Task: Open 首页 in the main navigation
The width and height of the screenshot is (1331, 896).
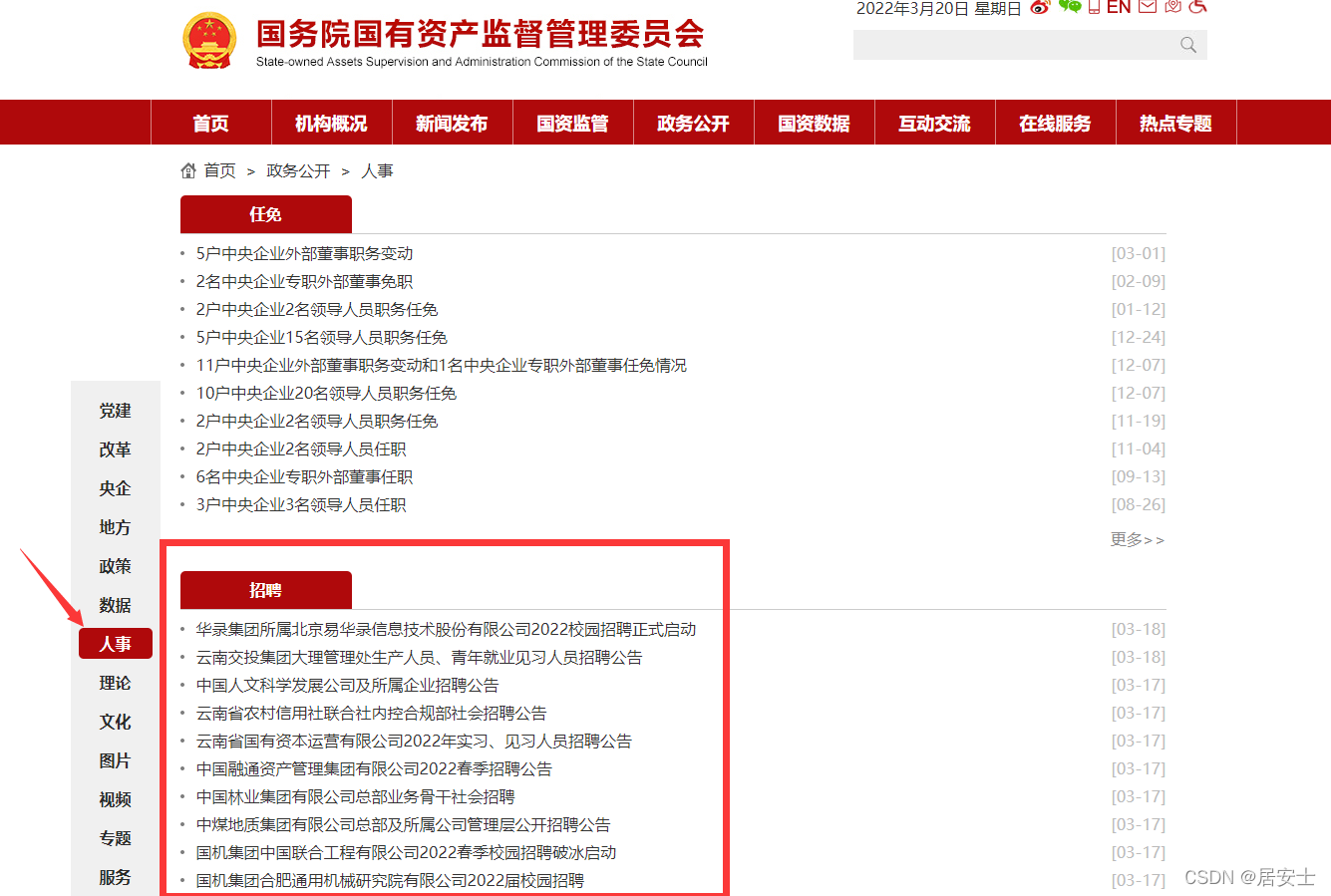Action: coord(210,124)
